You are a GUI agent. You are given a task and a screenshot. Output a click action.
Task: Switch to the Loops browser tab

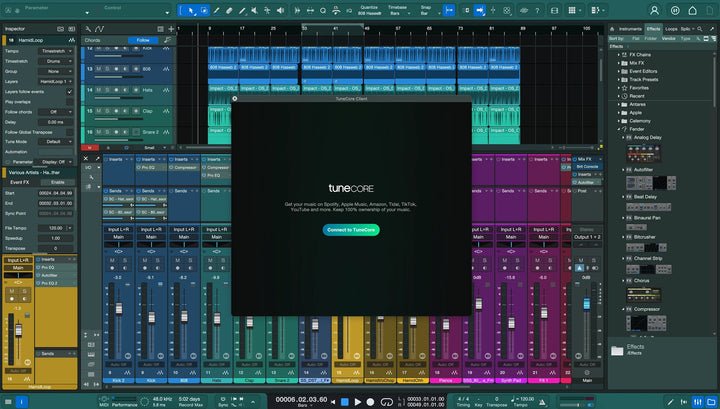click(x=671, y=29)
